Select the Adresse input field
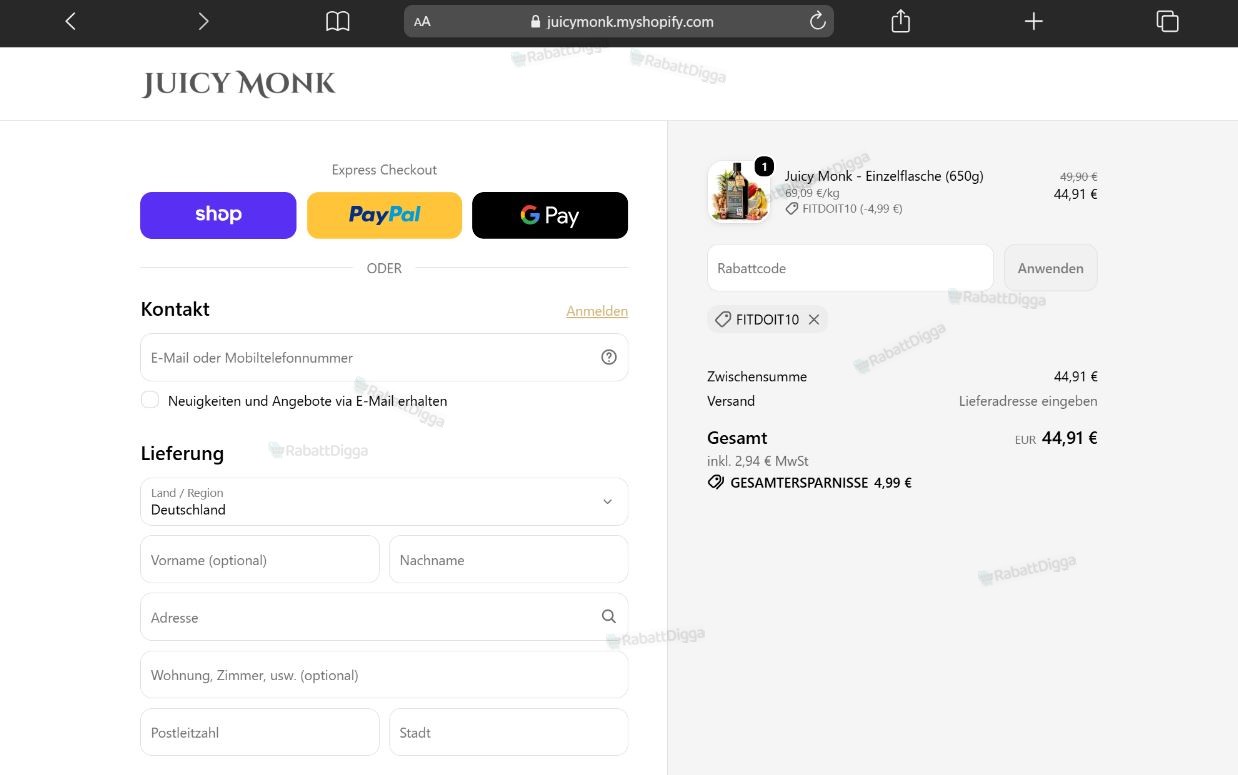The image size is (1238, 775). (384, 617)
